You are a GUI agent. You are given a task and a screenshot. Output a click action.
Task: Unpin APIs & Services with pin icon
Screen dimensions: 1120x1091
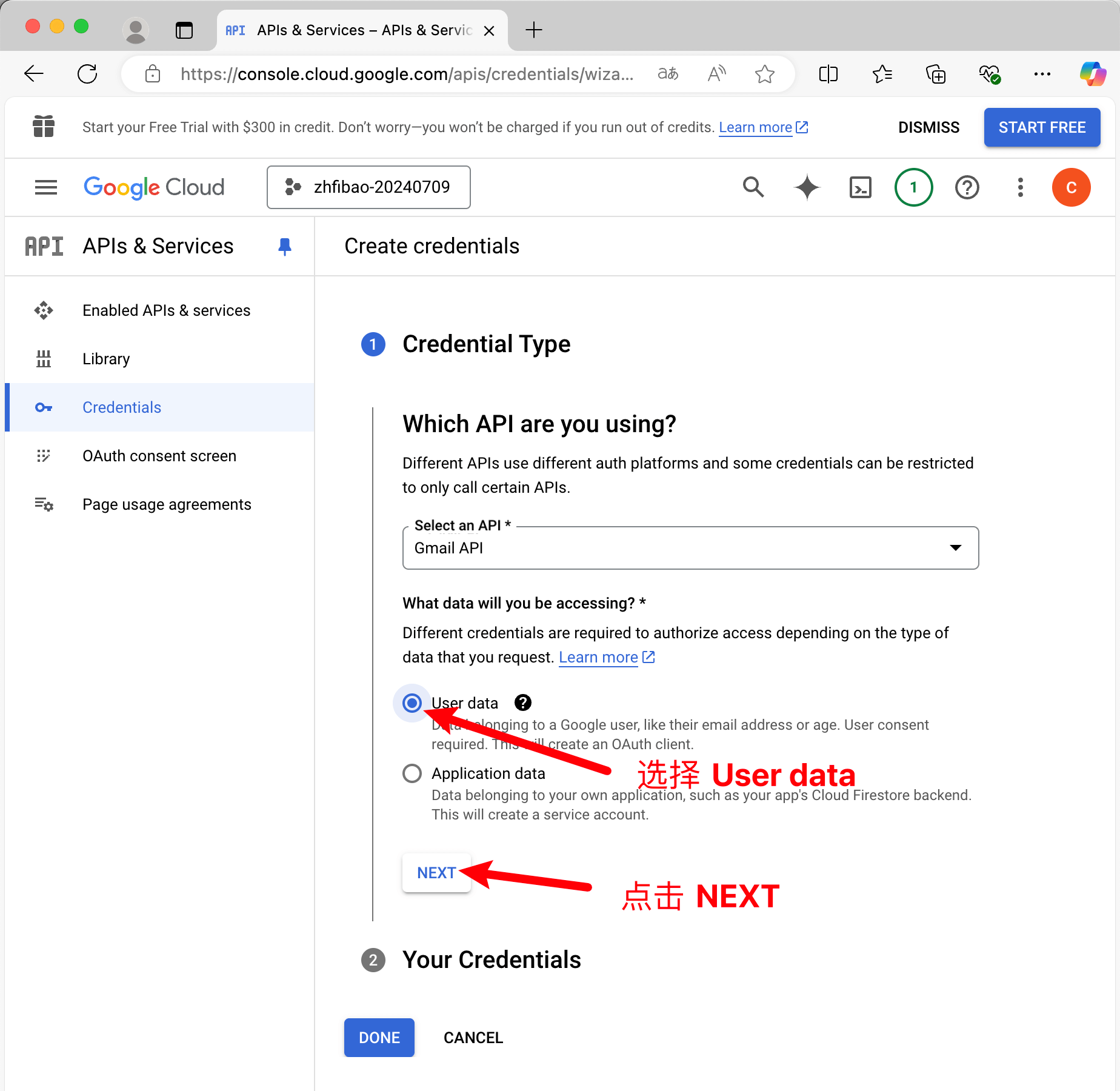pyautogui.click(x=285, y=246)
